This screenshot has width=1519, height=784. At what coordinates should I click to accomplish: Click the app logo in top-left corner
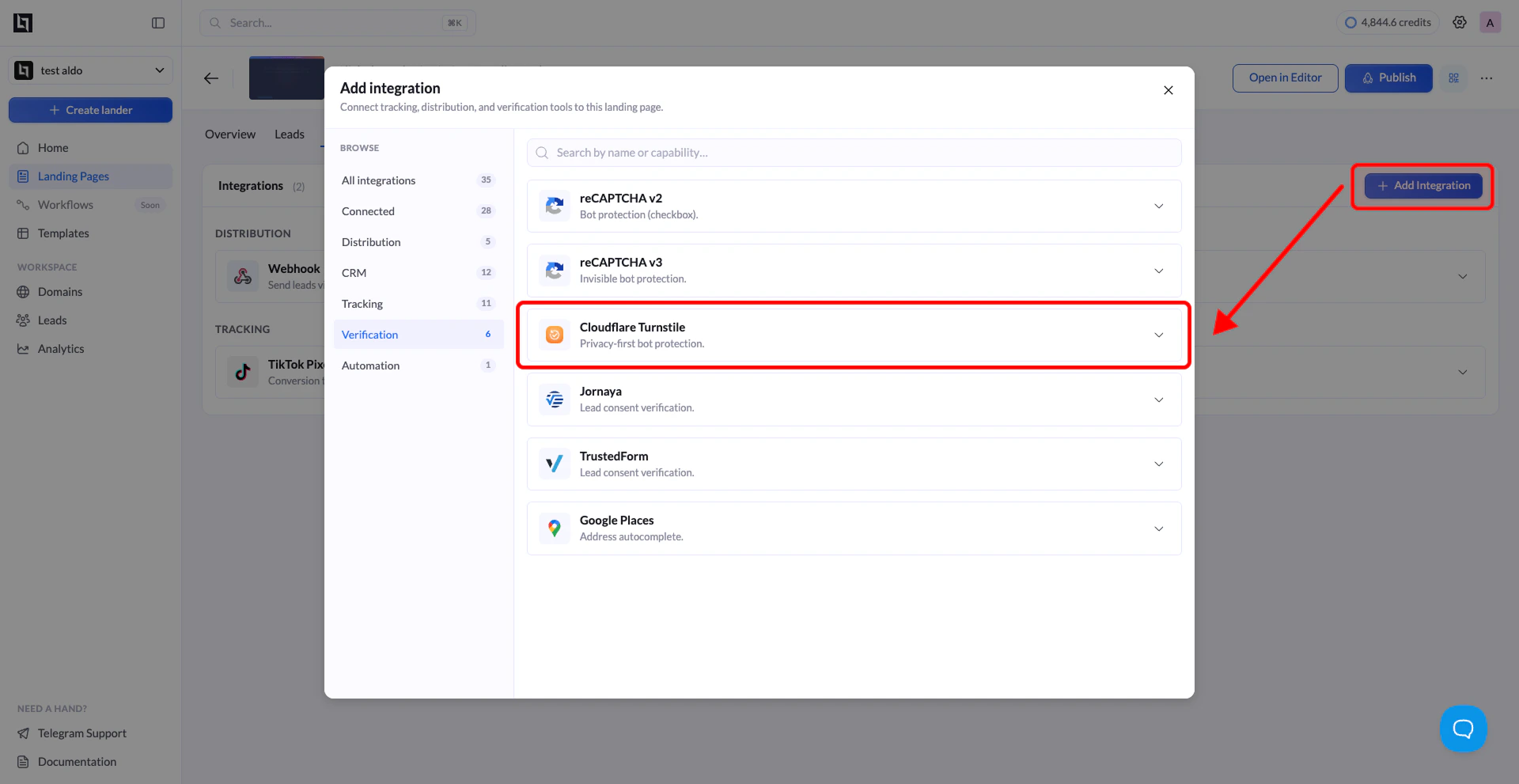(x=23, y=23)
